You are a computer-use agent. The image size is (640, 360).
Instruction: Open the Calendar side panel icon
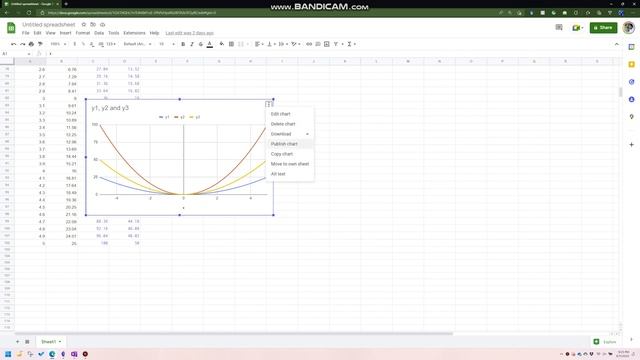tap(631, 47)
